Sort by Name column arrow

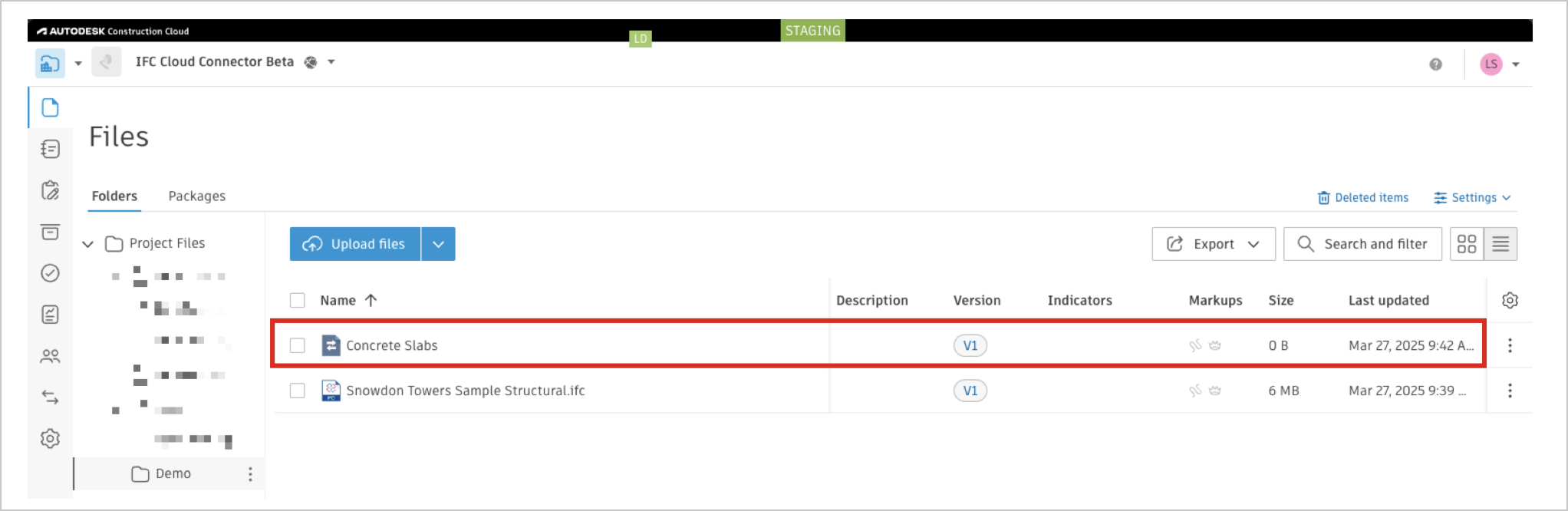[x=371, y=301]
